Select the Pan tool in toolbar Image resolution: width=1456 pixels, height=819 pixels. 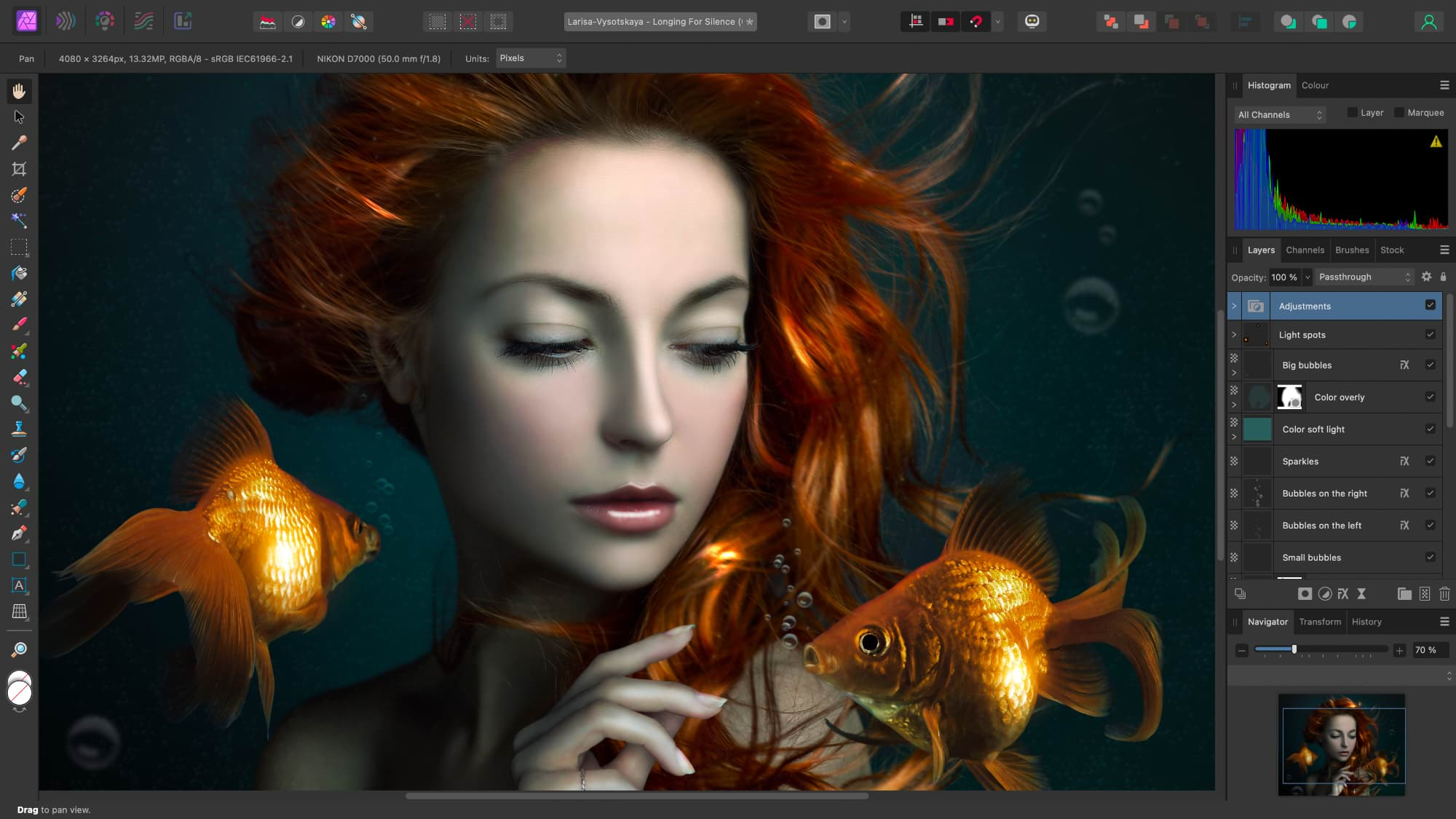point(18,90)
